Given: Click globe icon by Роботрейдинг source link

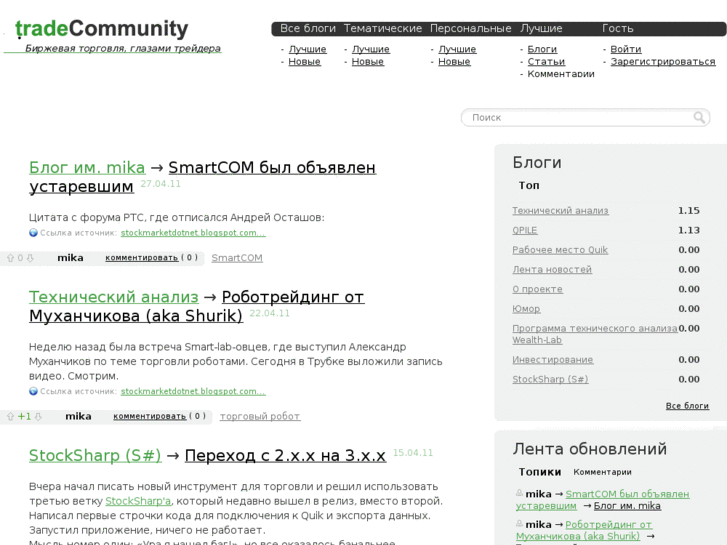Looking at the screenshot, I should (x=33, y=391).
